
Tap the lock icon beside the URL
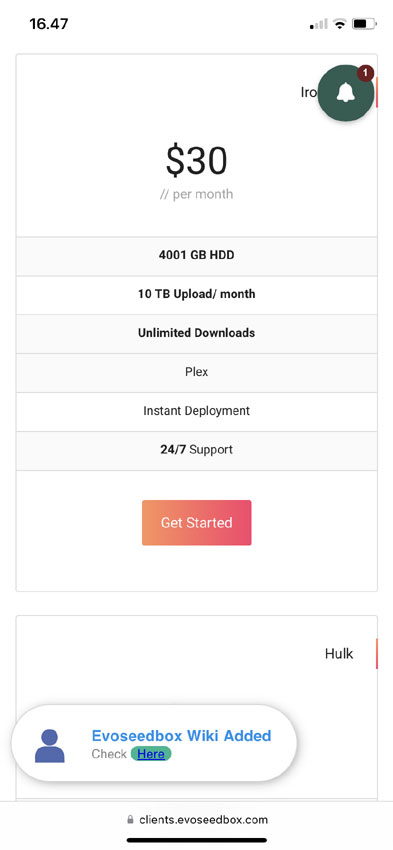click(x=130, y=819)
